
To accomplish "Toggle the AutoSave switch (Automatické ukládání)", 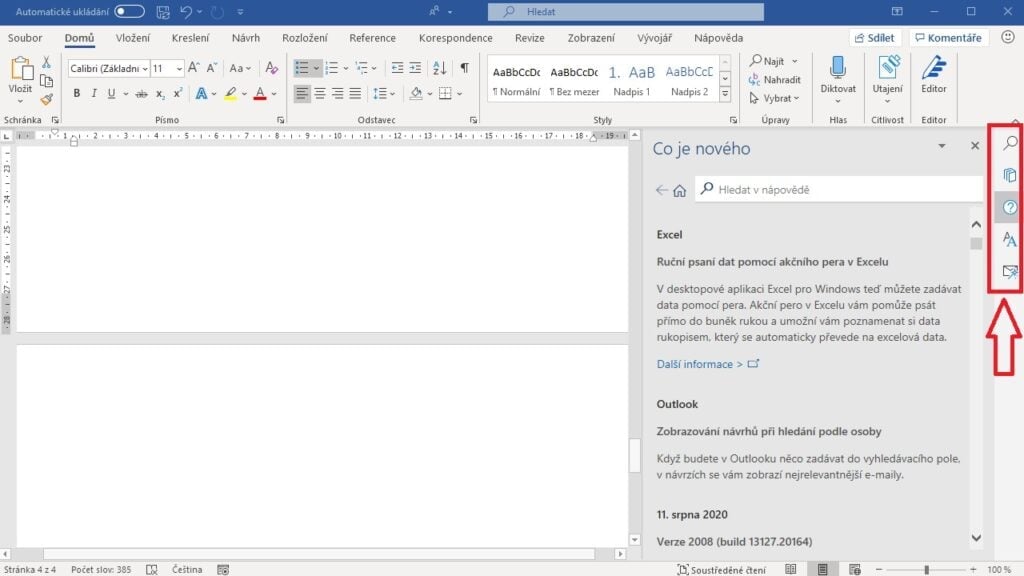I will 129,12.
